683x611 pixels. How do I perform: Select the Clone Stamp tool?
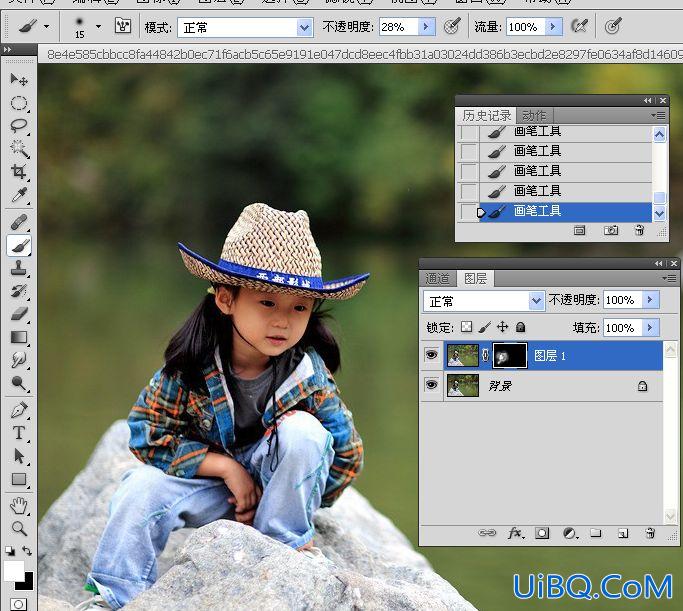pyautogui.click(x=19, y=268)
